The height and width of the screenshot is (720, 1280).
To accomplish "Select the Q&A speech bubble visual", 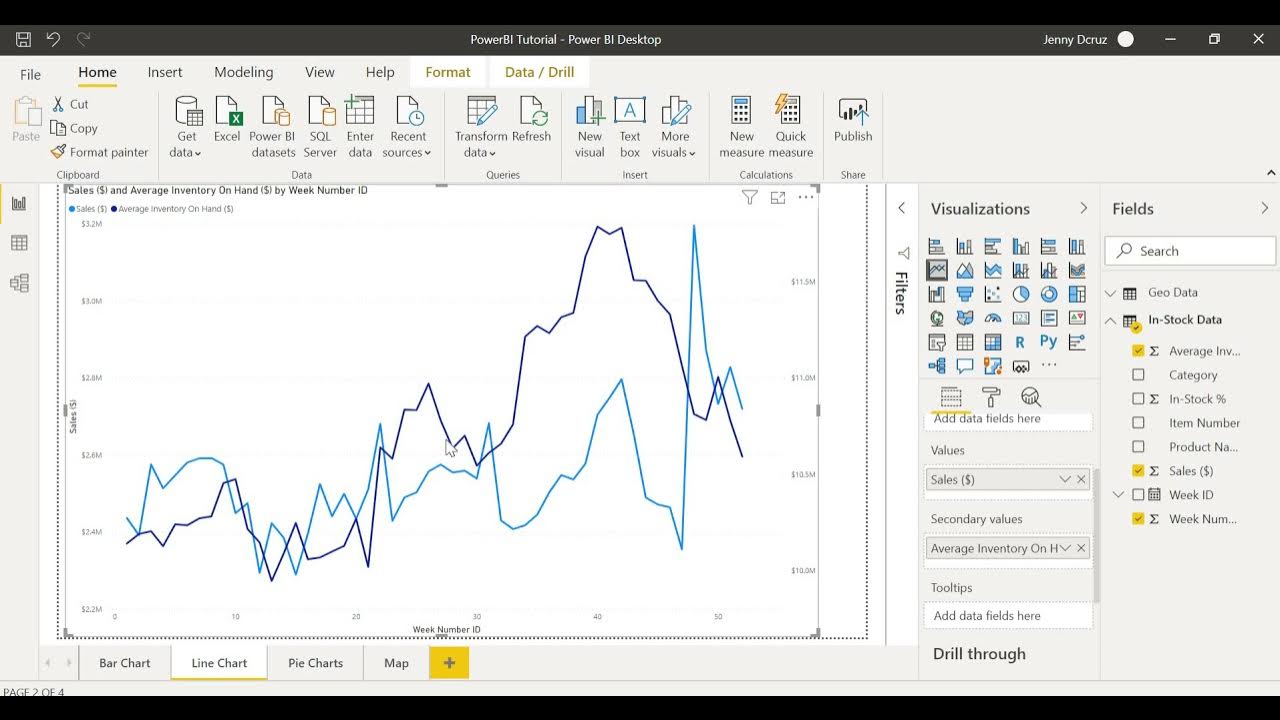I will point(965,366).
